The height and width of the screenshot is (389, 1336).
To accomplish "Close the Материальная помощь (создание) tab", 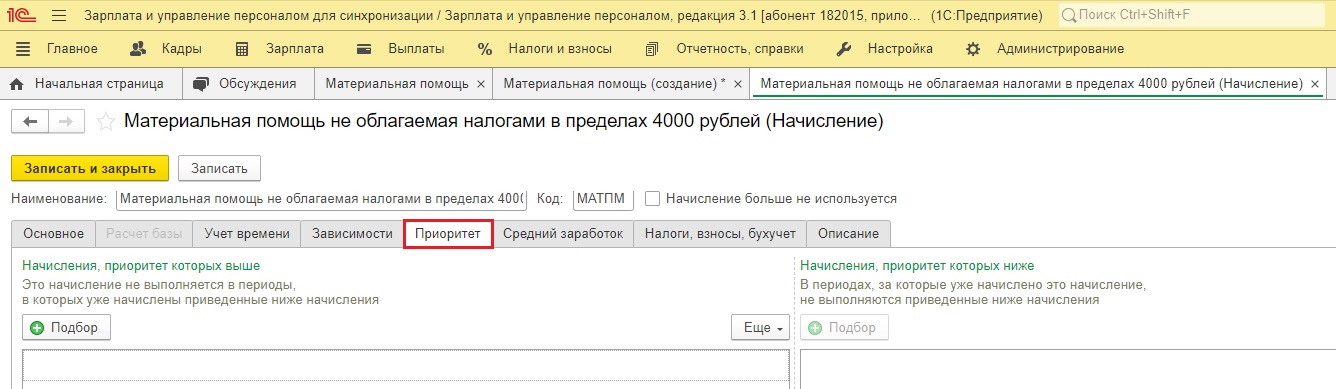I will pyautogui.click(x=738, y=84).
